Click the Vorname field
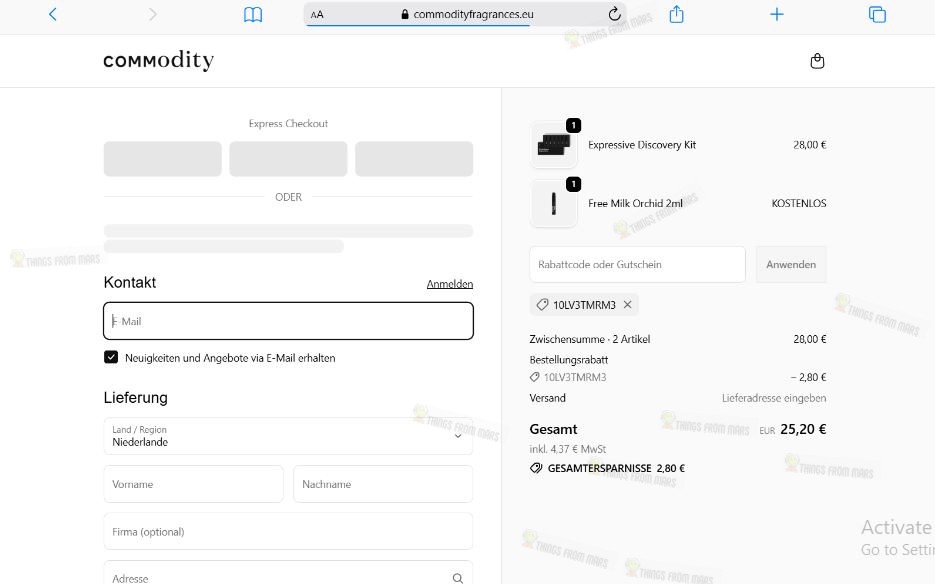 [x=193, y=484]
